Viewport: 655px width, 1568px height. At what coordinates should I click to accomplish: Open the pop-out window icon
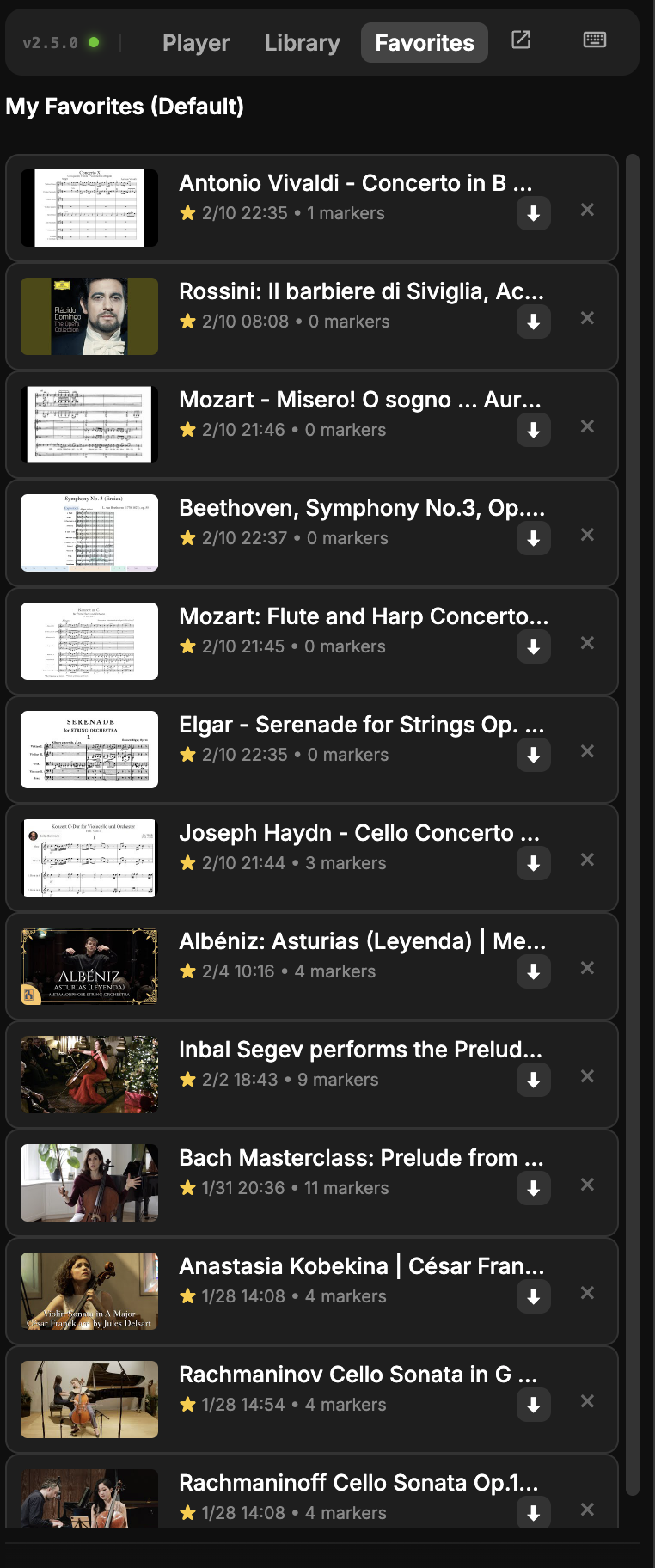tap(521, 40)
